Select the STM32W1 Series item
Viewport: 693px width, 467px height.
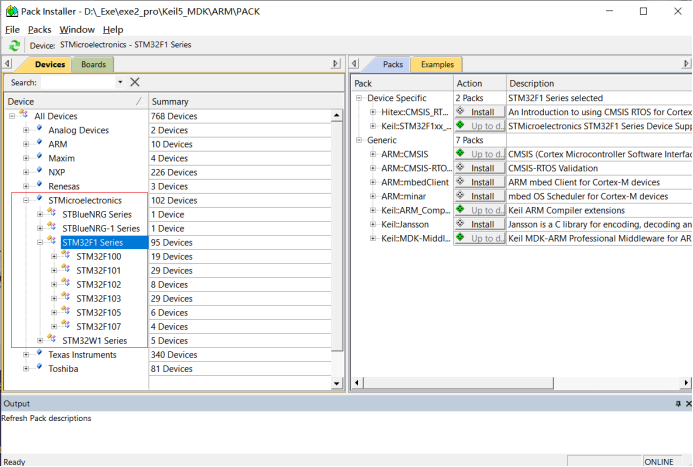[95, 341]
